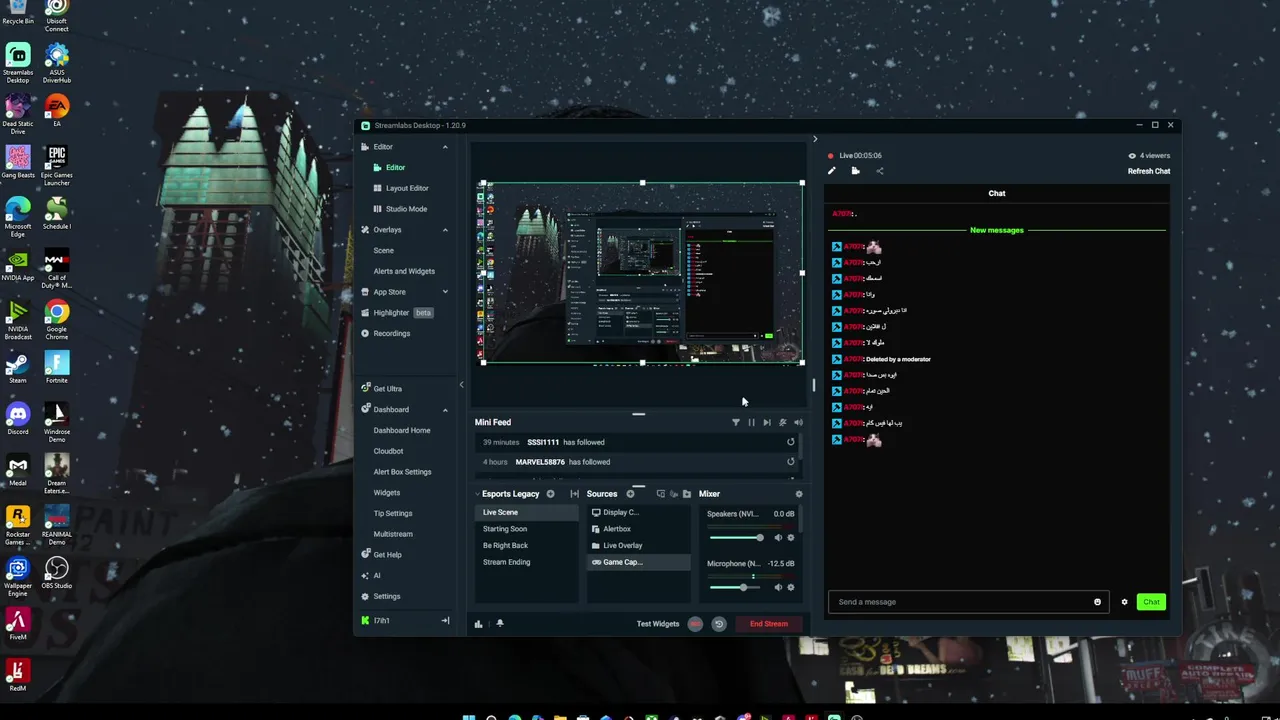The image size is (1280, 720).
Task: Repeat the MARVEL58876 follow alert
Action: tap(790, 462)
